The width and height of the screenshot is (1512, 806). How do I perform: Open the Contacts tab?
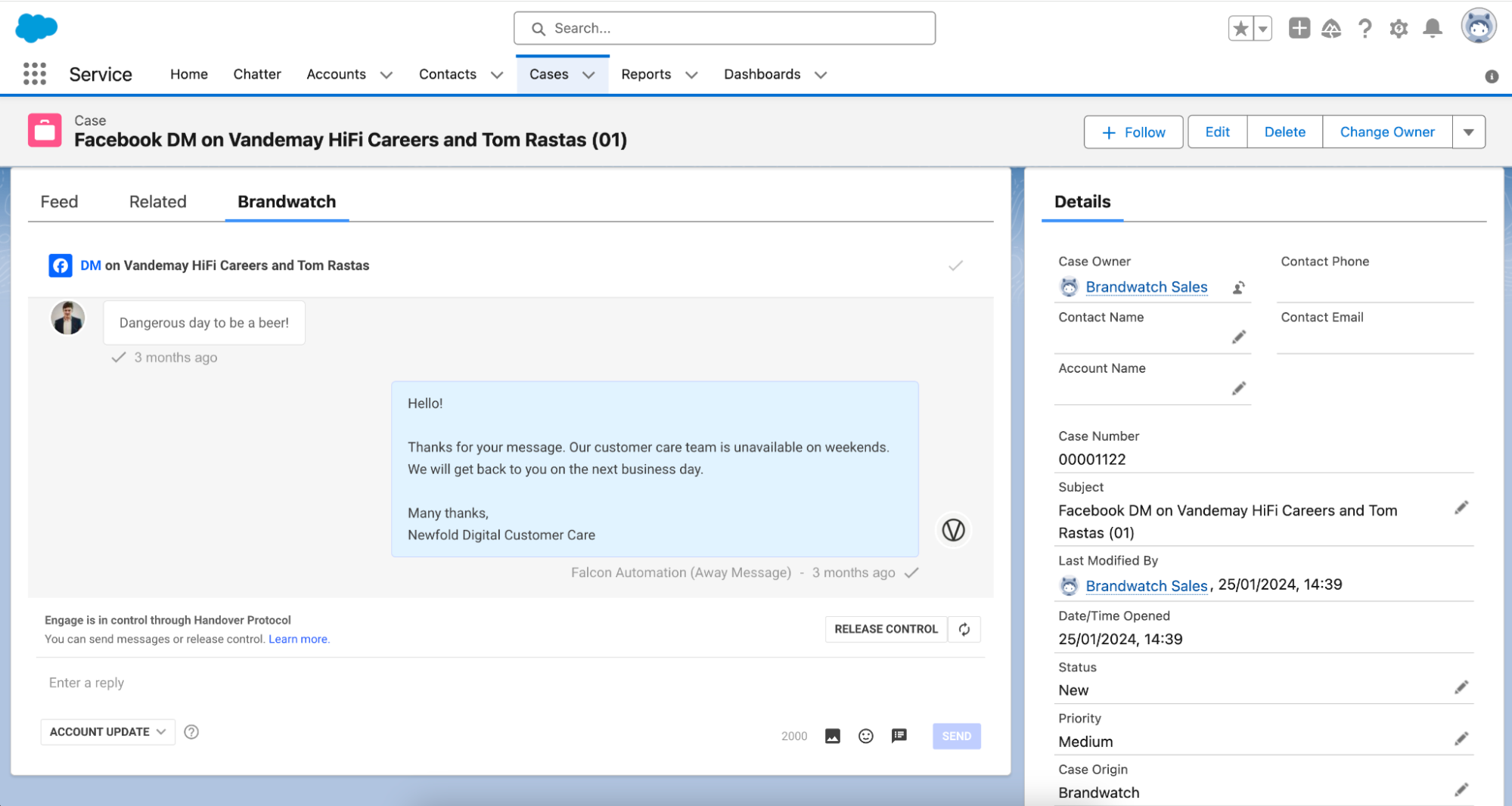448,74
